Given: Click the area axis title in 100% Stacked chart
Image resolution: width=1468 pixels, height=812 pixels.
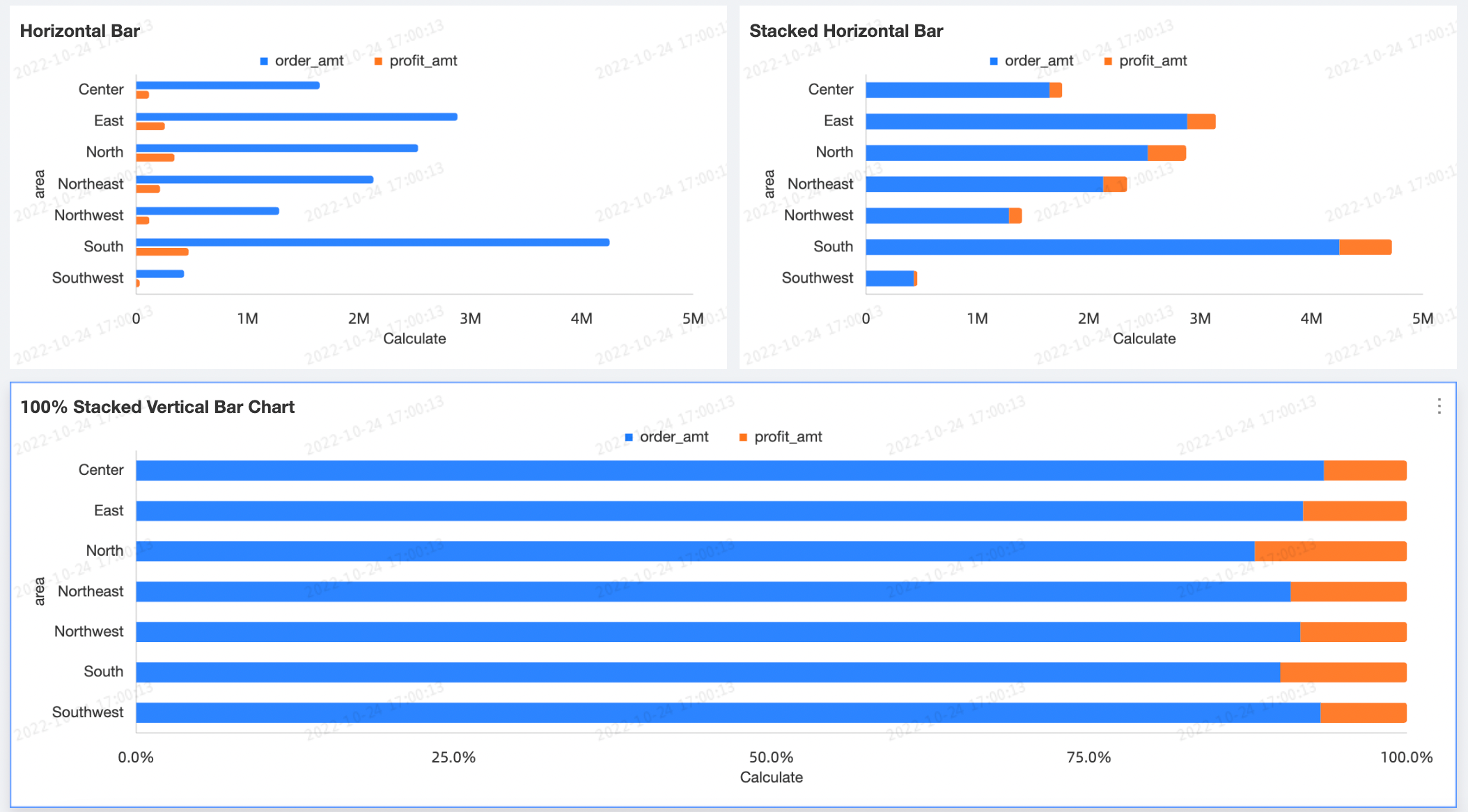Looking at the screenshot, I should tap(40, 591).
